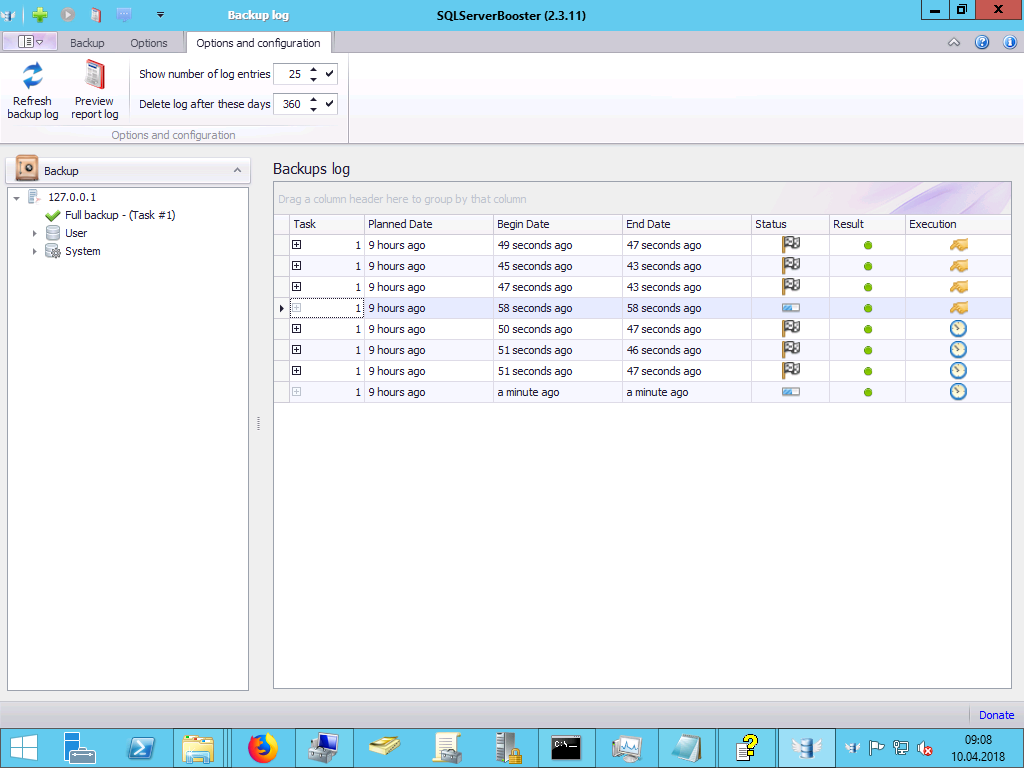Image resolution: width=1024 pixels, height=768 pixels.
Task: Click the red report icon in quick toolbar
Action: pyautogui.click(x=96, y=15)
